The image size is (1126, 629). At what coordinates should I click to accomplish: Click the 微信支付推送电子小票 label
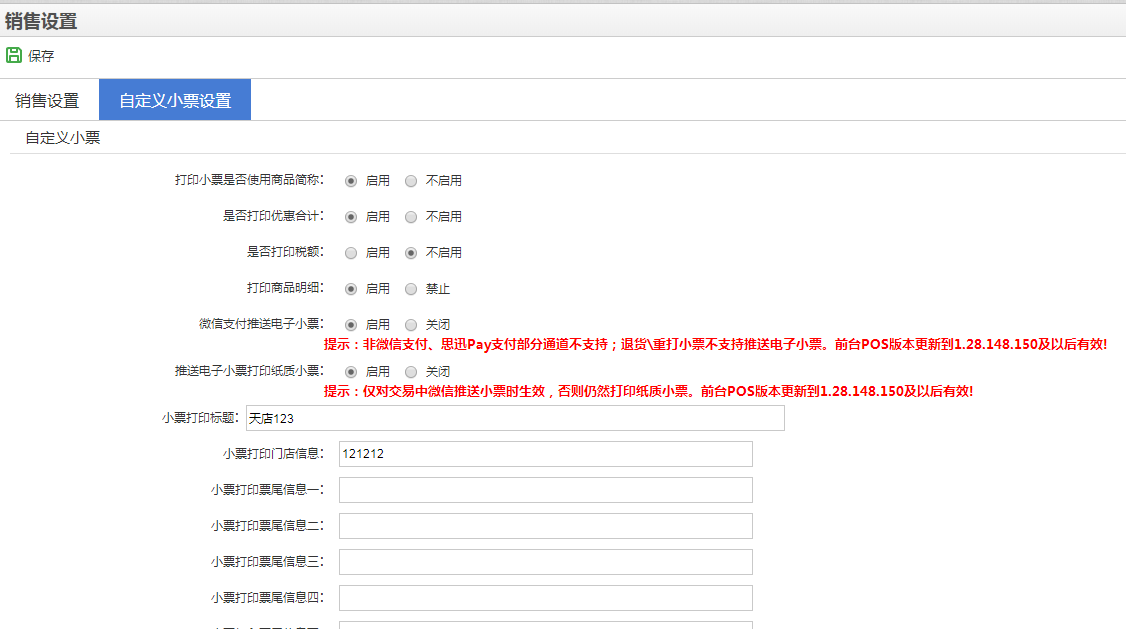point(261,324)
